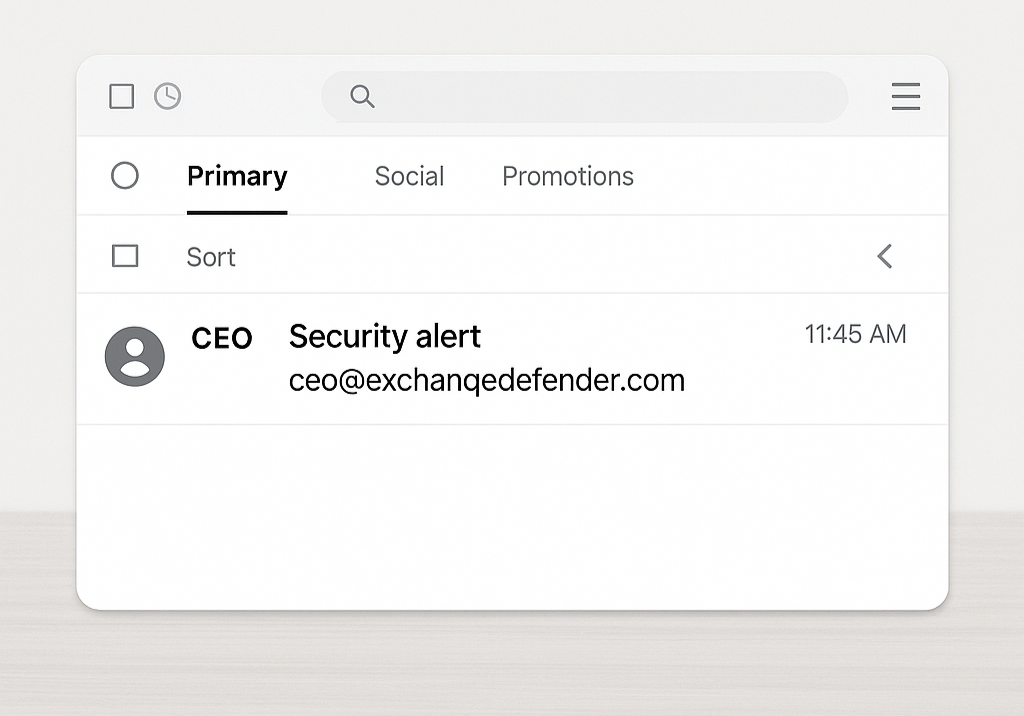Collapse using the left chevron arrow

[885, 256]
